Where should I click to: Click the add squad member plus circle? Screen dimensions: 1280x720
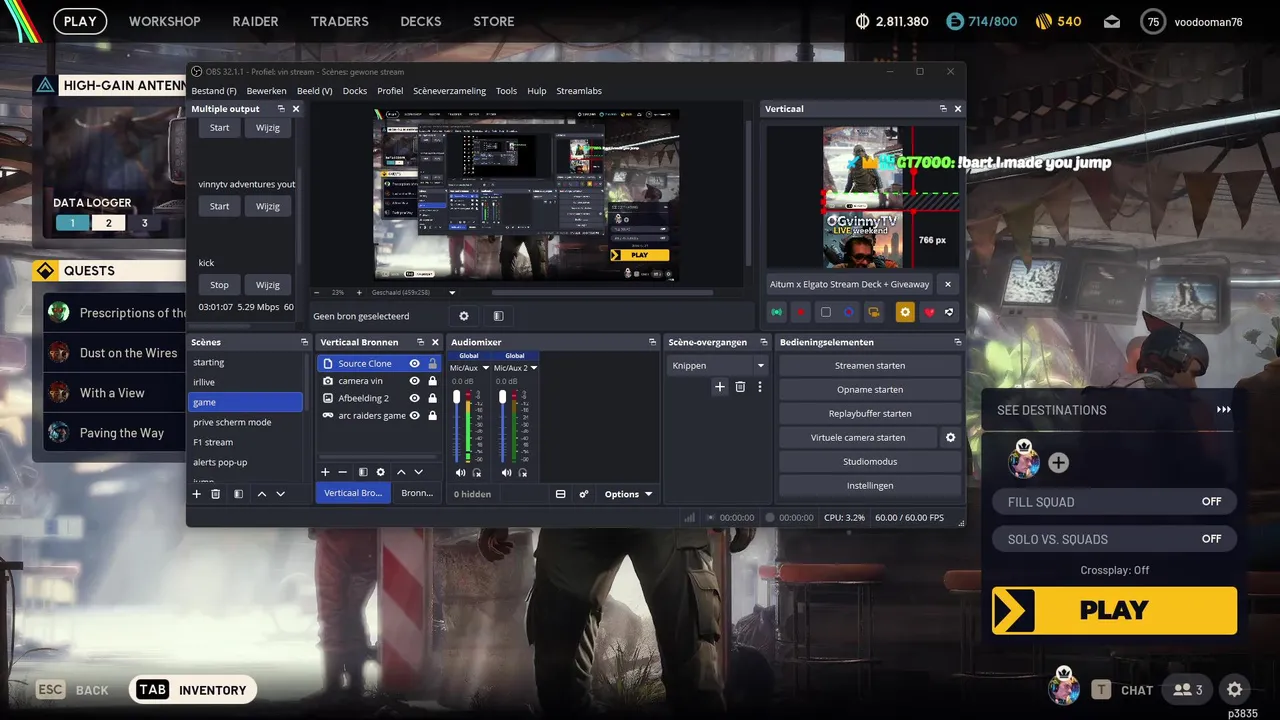point(1058,462)
